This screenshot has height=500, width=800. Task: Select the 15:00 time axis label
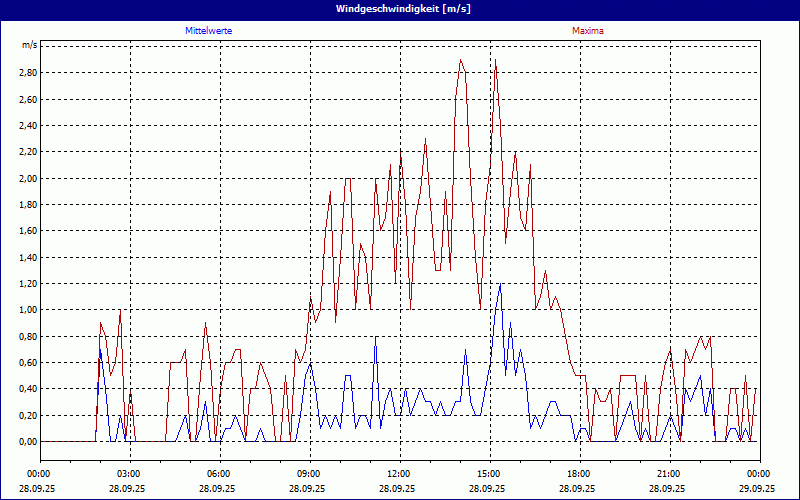click(489, 473)
